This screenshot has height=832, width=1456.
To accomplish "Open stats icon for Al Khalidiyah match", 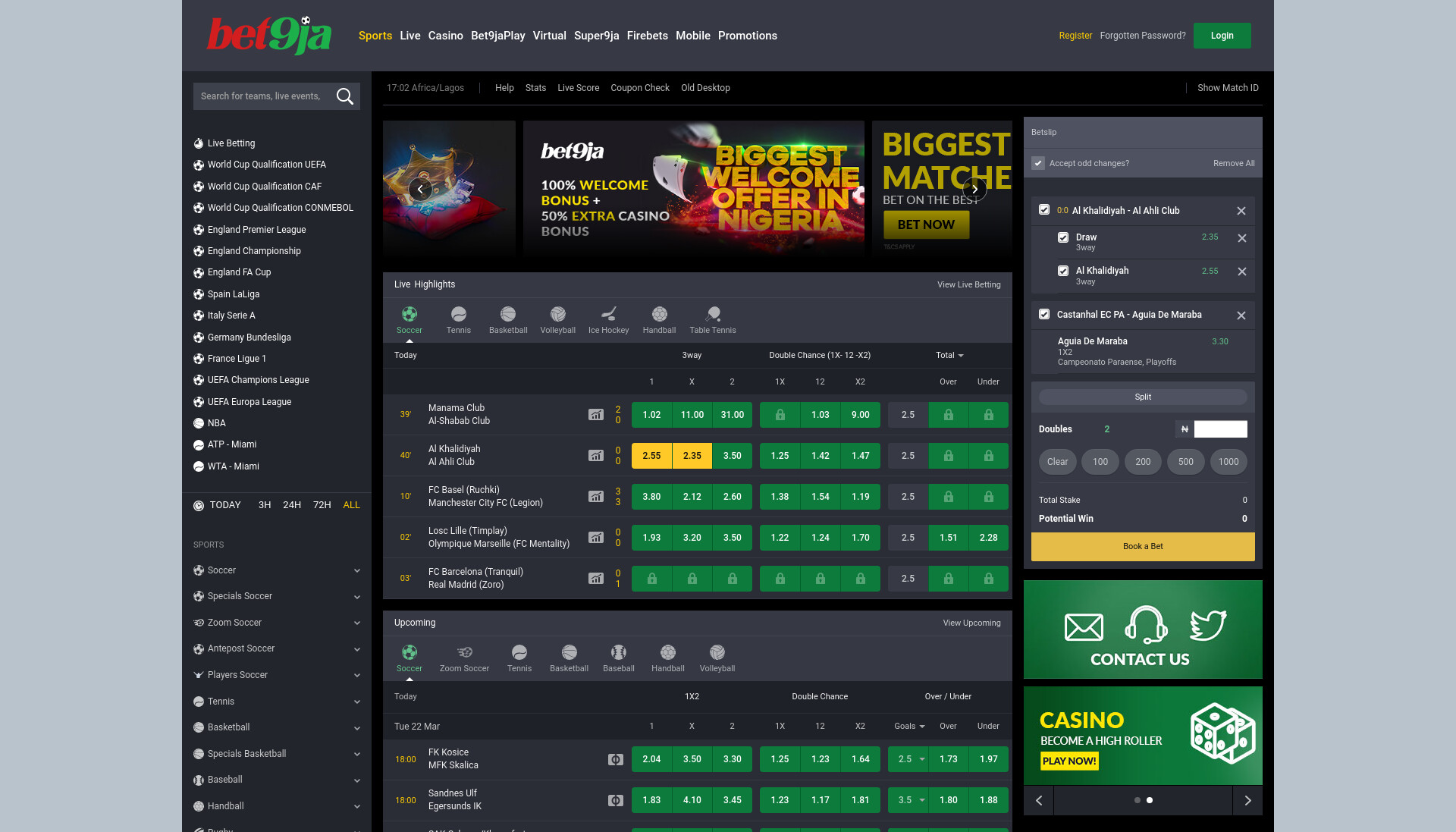I will pyautogui.click(x=596, y=456).
